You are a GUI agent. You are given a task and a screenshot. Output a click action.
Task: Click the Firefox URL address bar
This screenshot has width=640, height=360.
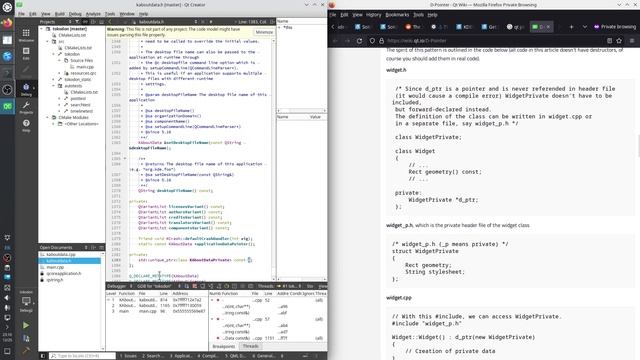pos(494,41)
